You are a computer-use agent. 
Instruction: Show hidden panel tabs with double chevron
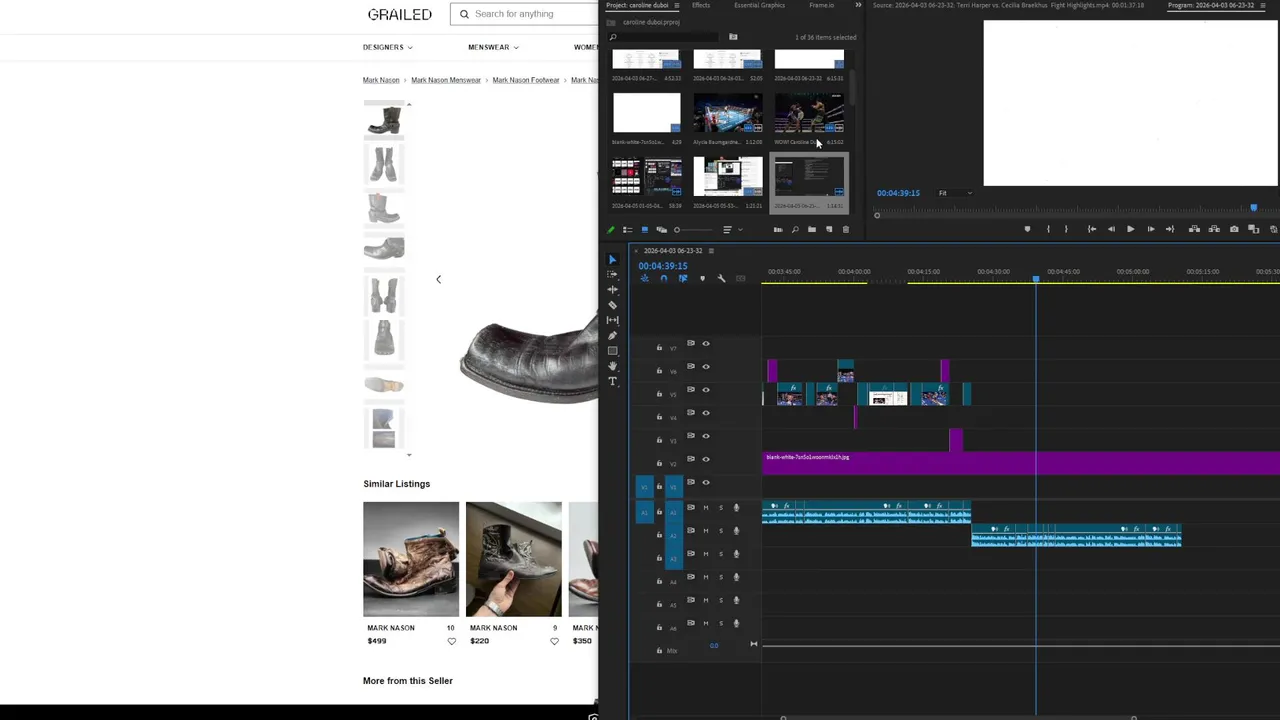point(857,5)
